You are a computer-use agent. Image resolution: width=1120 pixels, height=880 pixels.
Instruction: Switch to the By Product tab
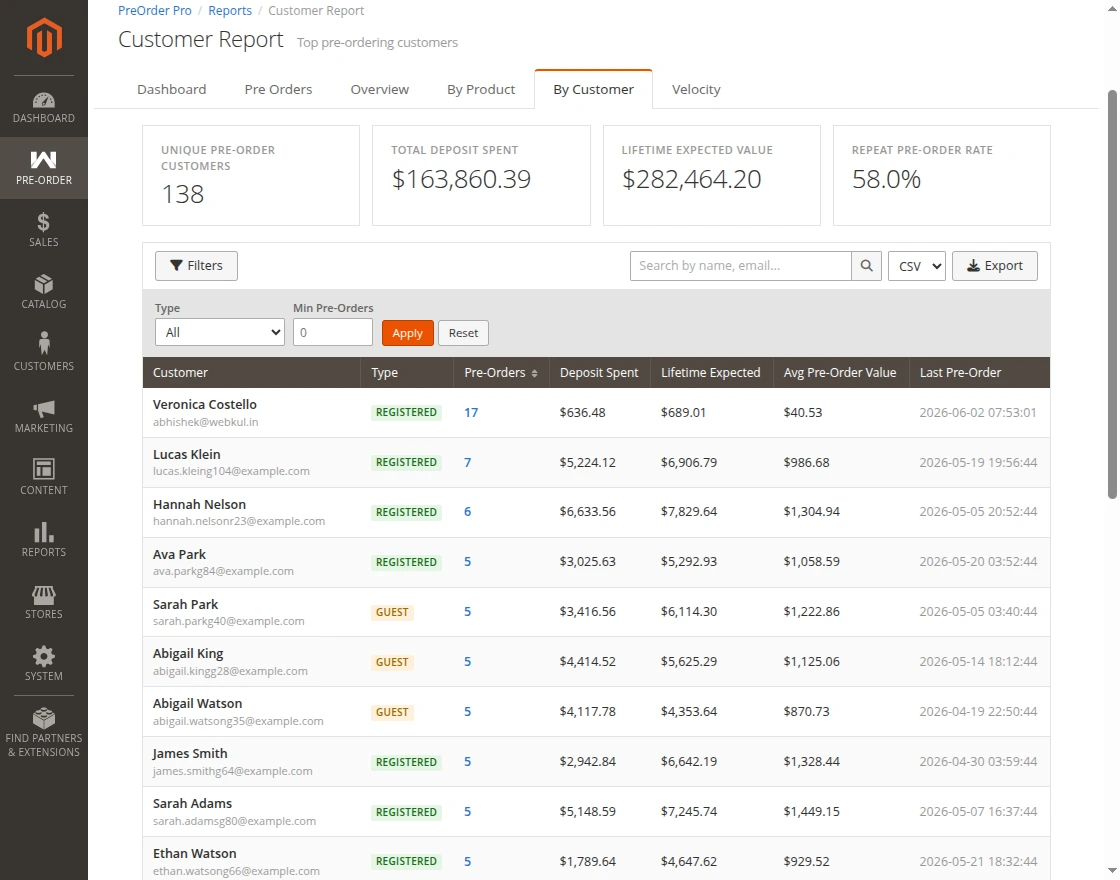click(x=481, y=89)
